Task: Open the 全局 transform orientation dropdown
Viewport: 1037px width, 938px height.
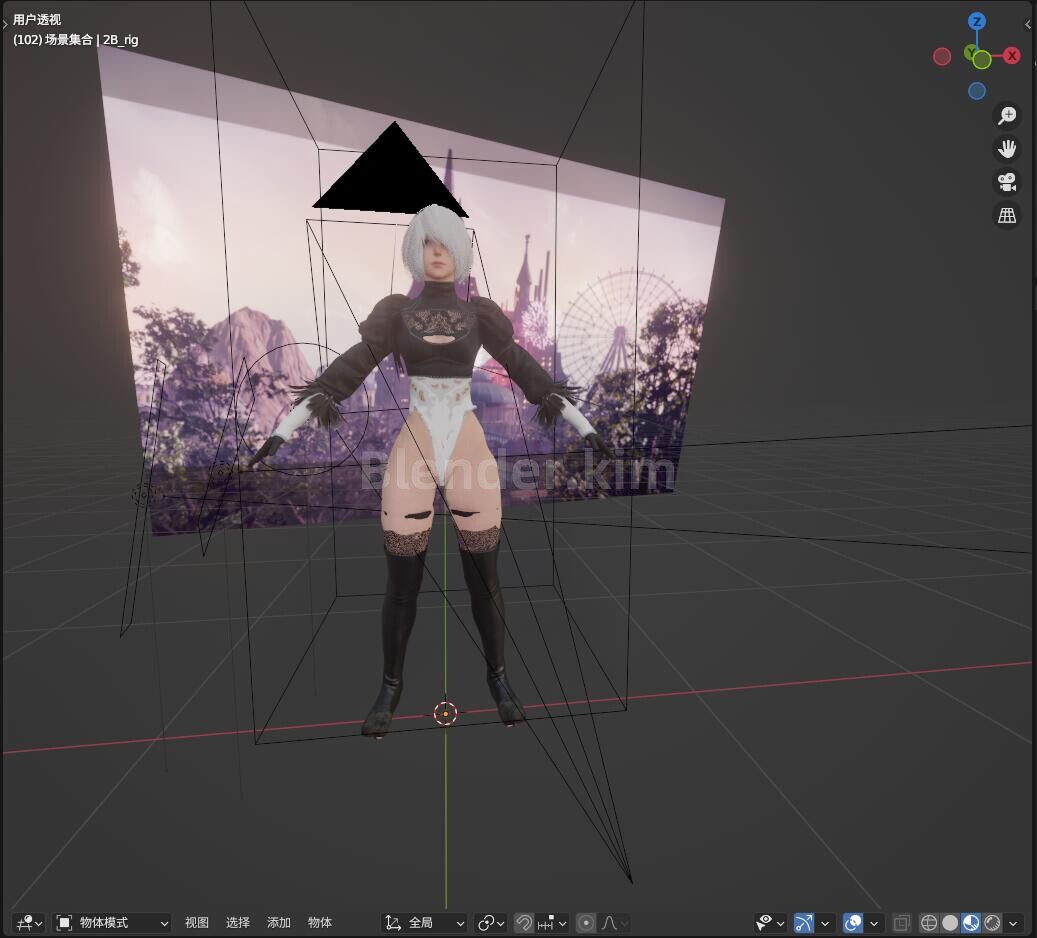Action: pos(424,923)
